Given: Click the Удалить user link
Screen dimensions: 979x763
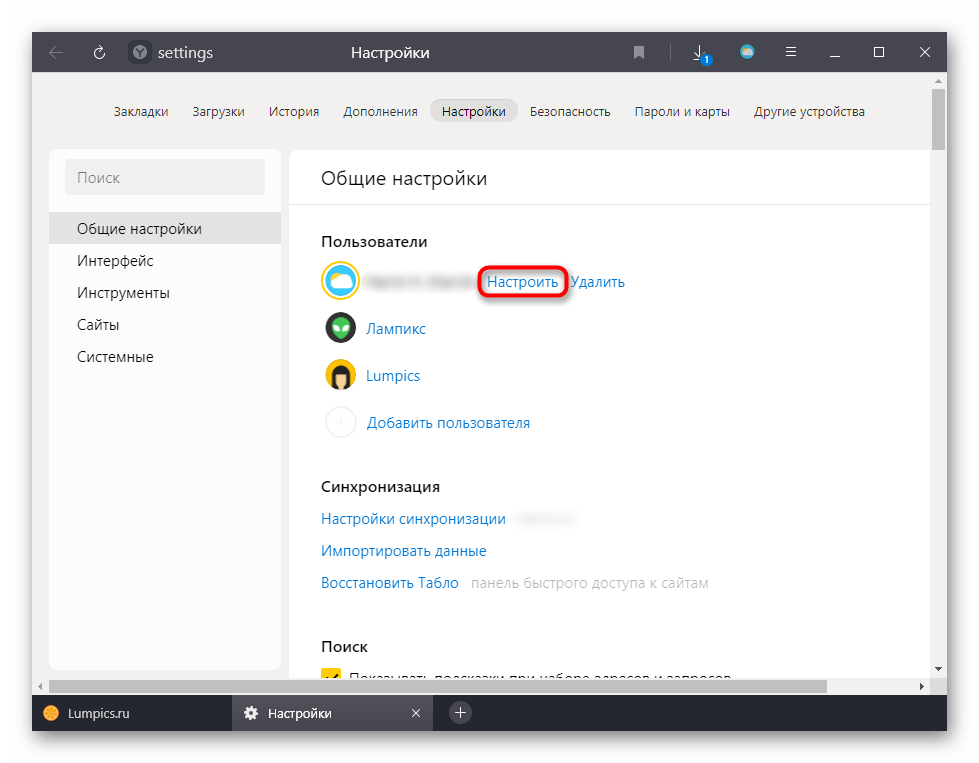Looking at the screenshot, I should [598, 282].
